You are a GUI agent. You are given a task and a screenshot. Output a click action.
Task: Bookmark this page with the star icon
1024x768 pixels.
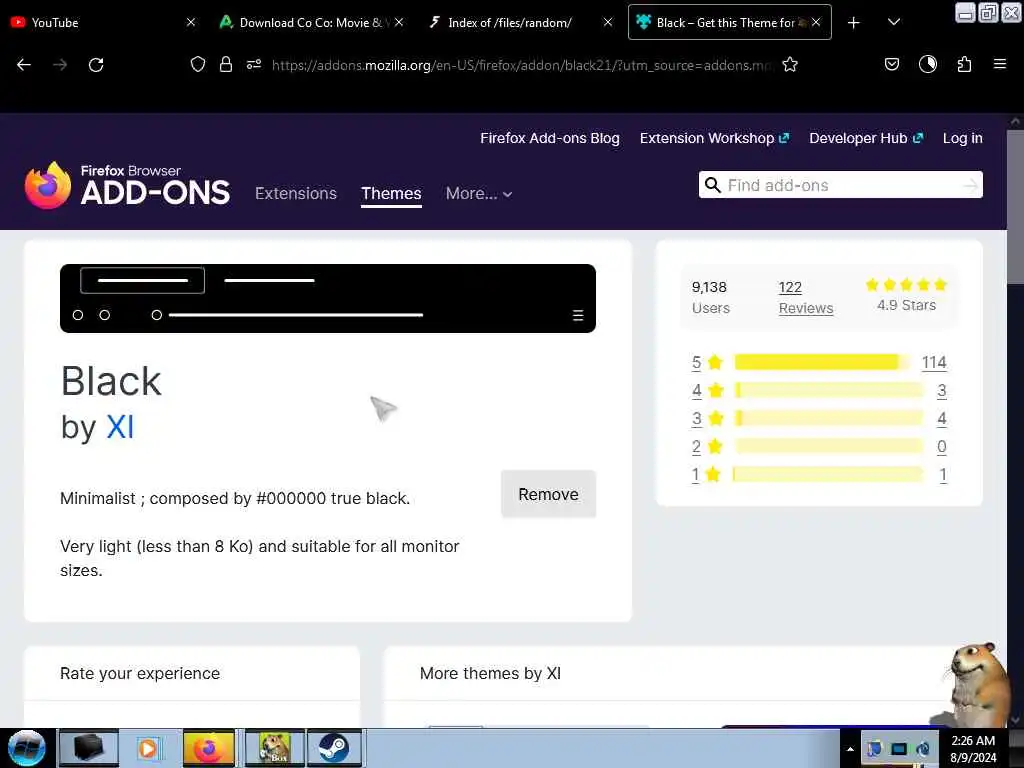[x=790, y=64]
